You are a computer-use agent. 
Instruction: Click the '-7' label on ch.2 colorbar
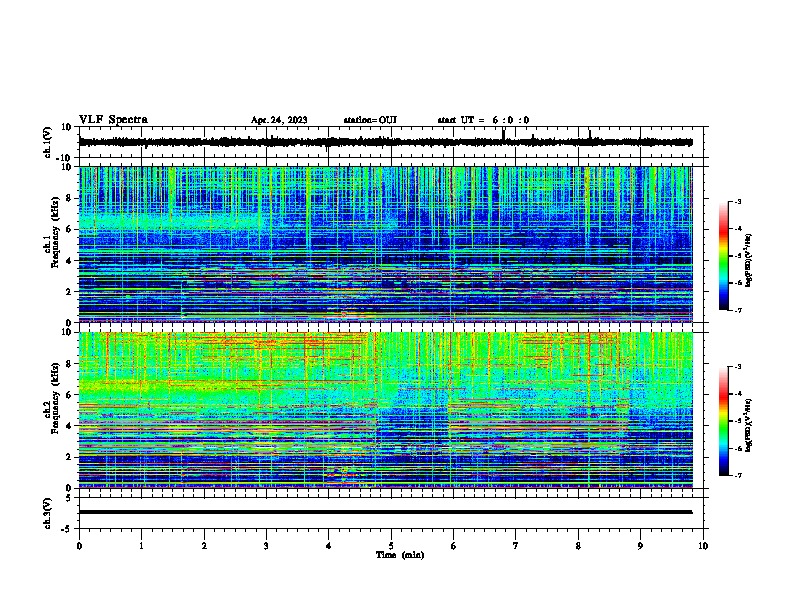pyautogui.click(x=737, y=475)
